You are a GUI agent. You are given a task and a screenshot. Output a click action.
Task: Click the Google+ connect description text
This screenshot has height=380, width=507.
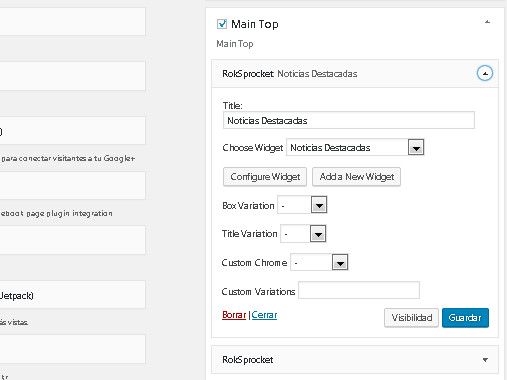67,158
